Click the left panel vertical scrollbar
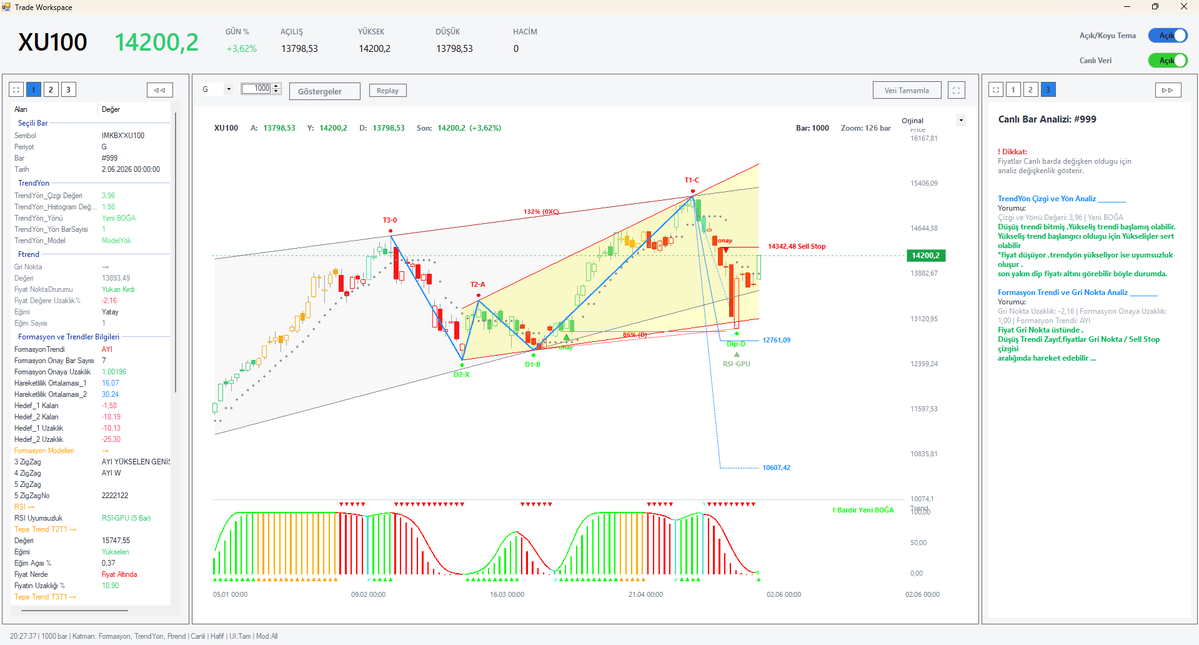The image size is (1199, 645). (x=175, y=252)
